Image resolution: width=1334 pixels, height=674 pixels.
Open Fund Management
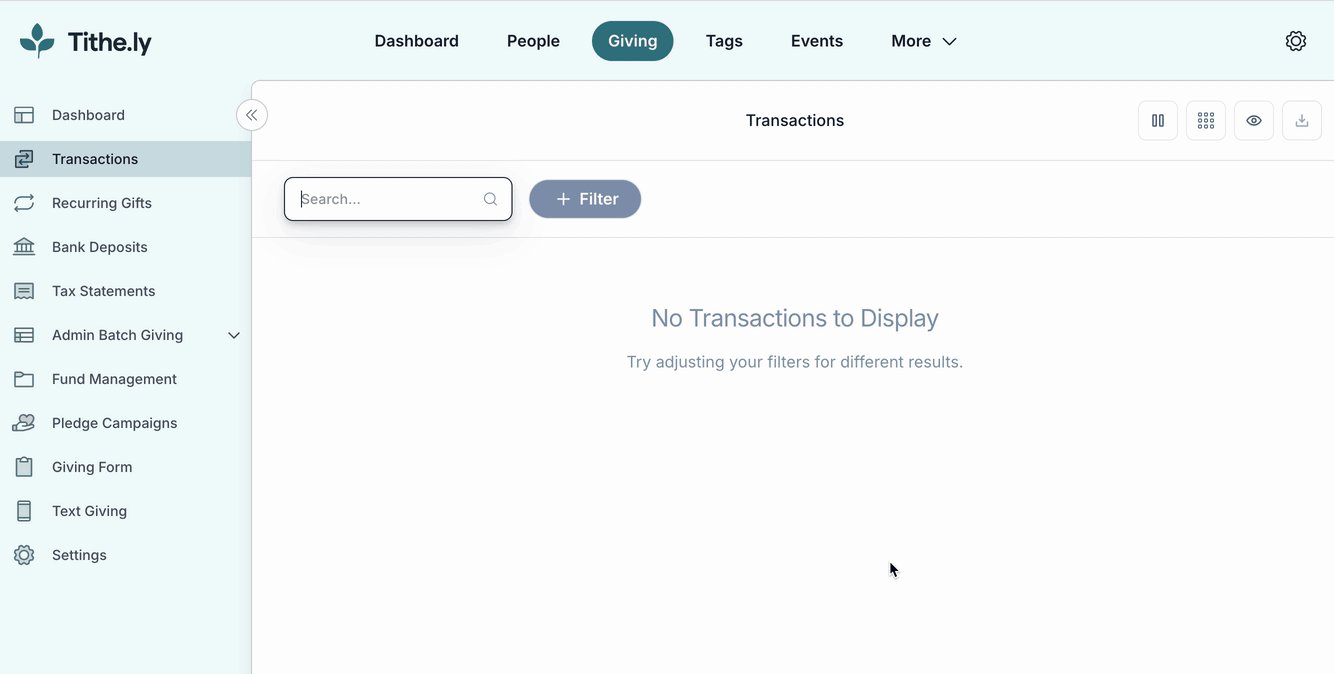[x=114, y=379]
